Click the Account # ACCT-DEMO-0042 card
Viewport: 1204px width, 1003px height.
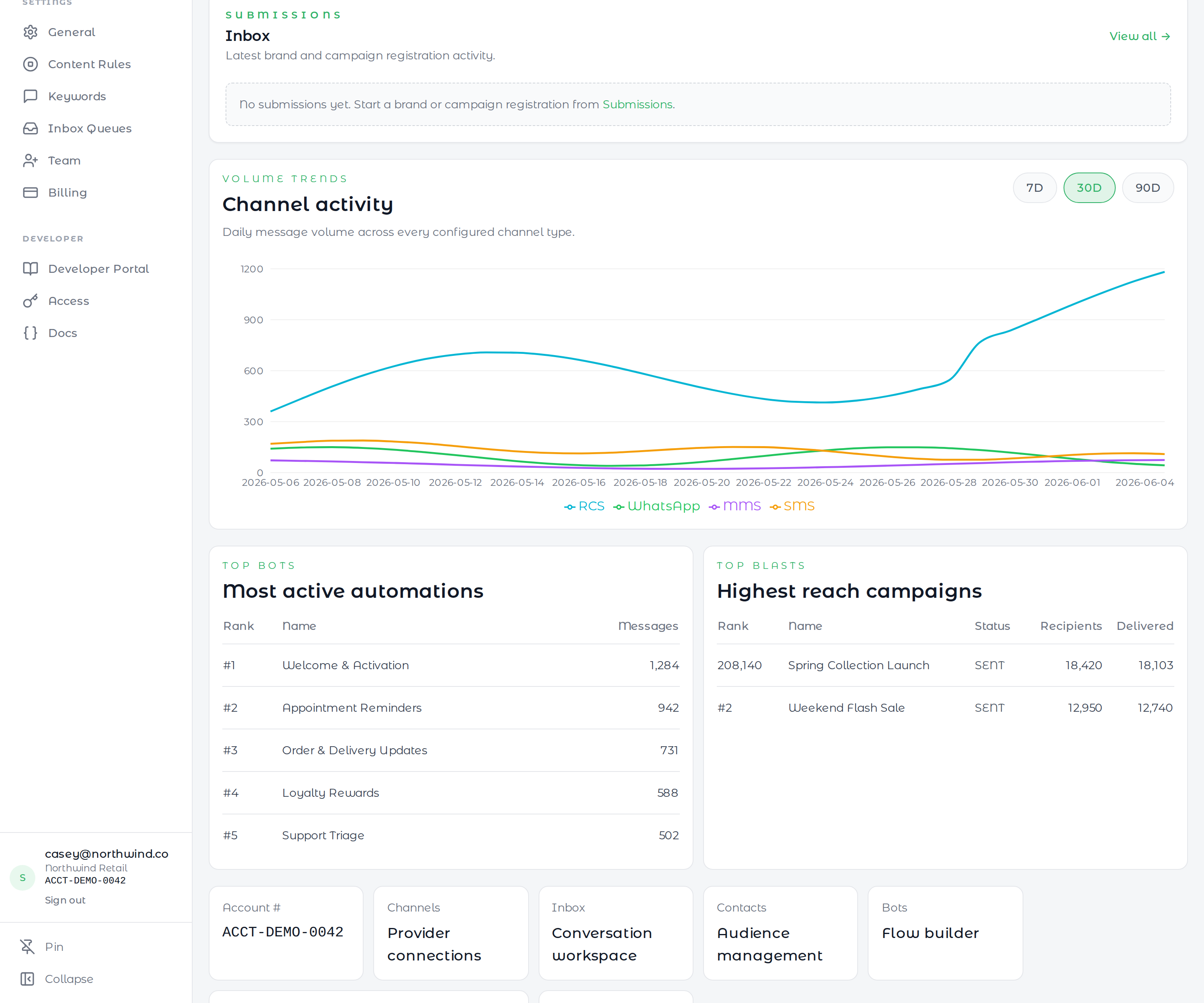[x=286, y=933]
